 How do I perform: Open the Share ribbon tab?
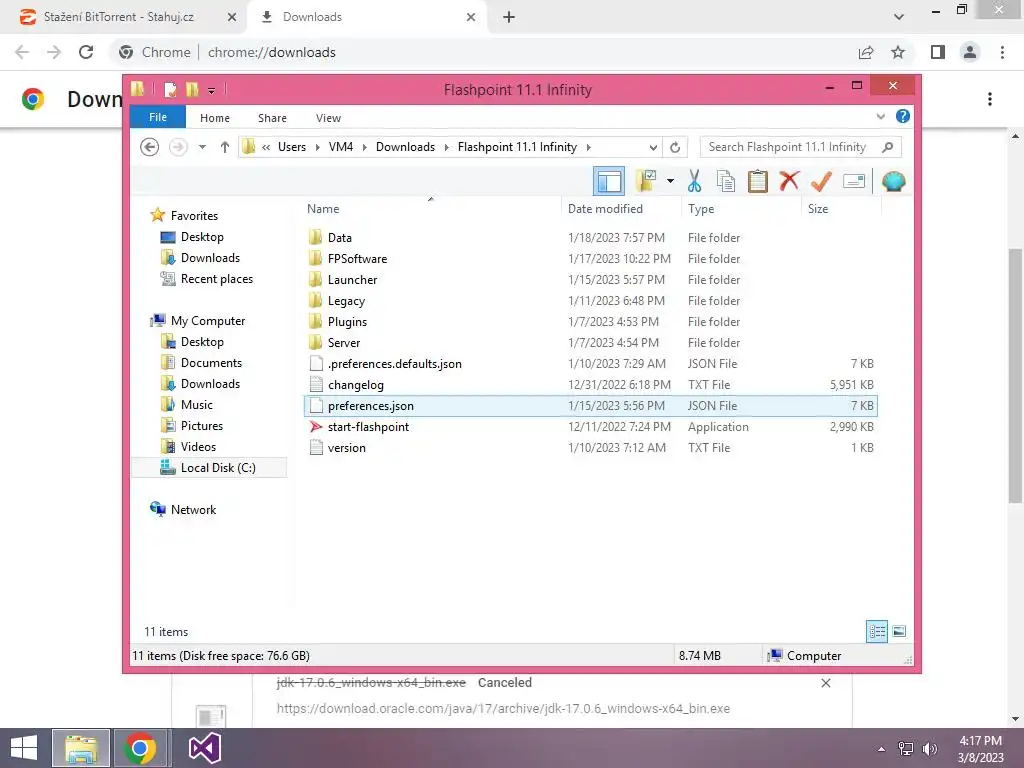(x=272, y=118)
